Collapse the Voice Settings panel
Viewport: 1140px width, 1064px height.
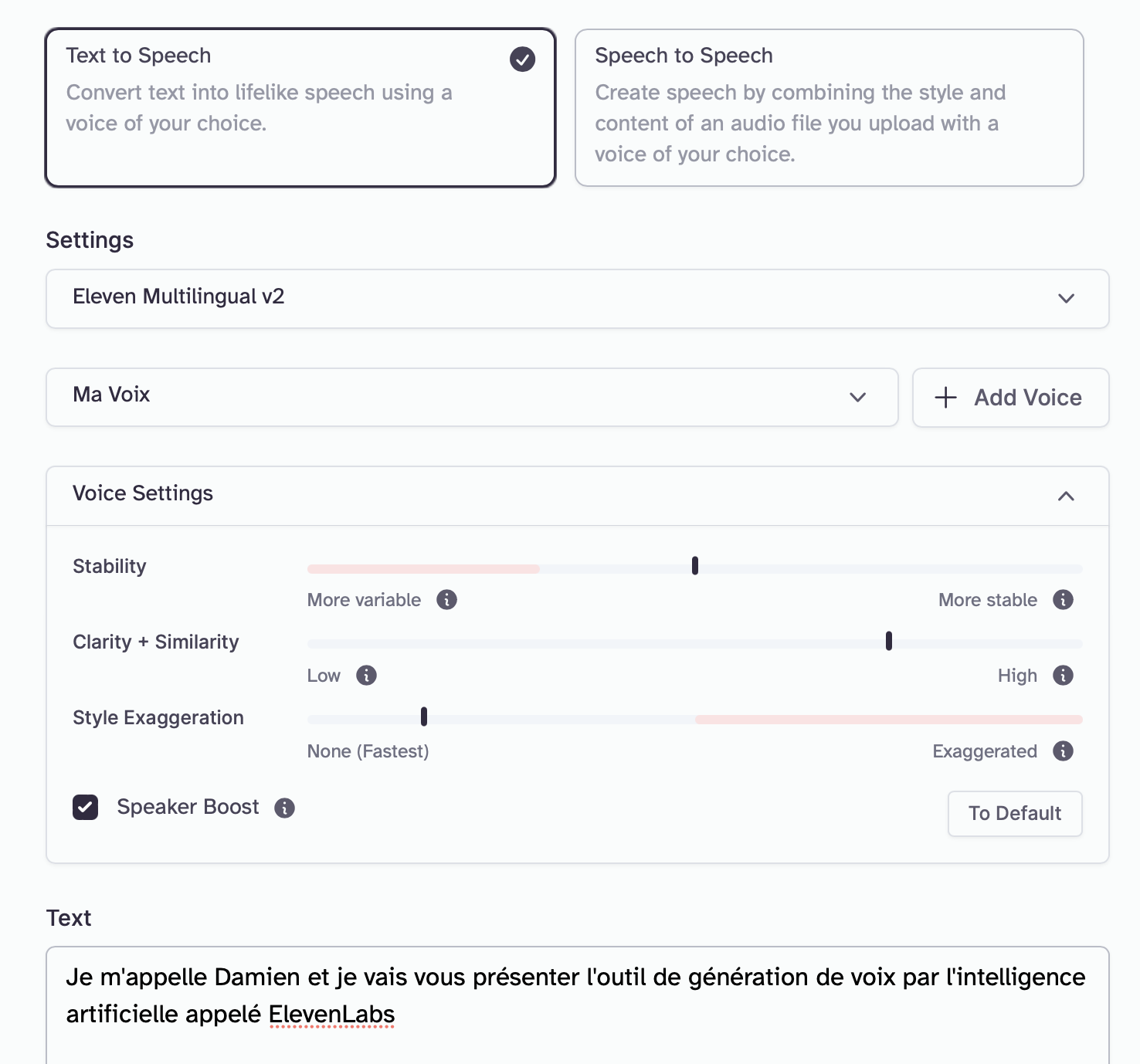pyautogui.click(x=1065, y=496)
